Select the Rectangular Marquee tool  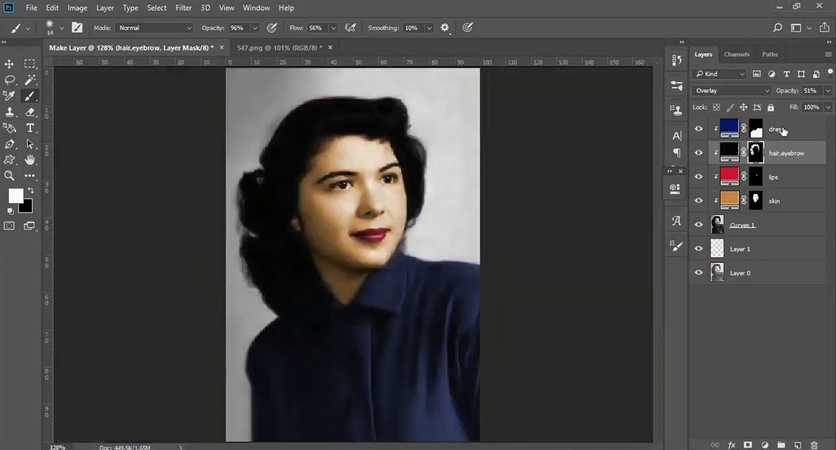[30, 64]
